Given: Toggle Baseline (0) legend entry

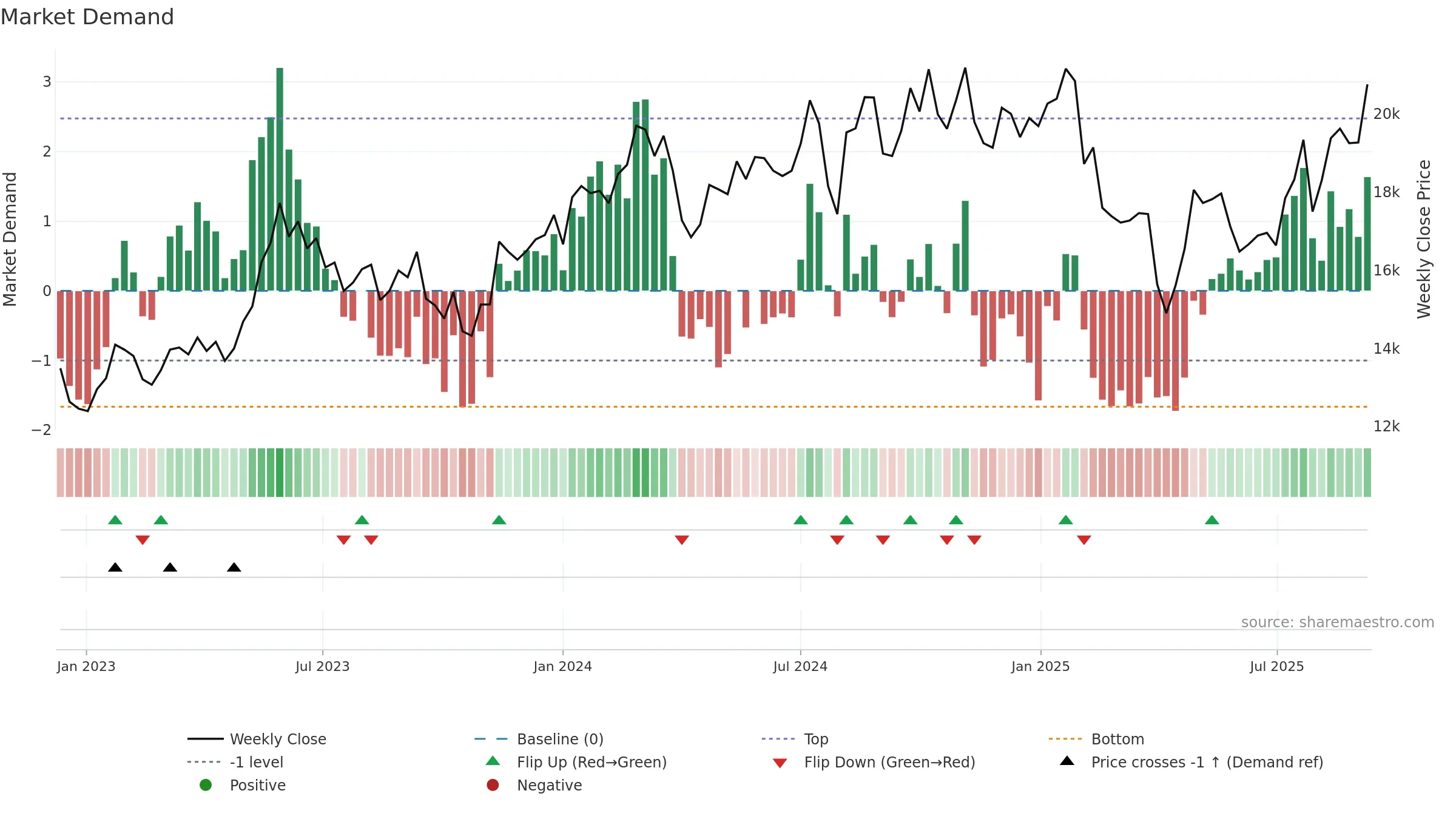Looking at the screenshot, I should [539, 739].
